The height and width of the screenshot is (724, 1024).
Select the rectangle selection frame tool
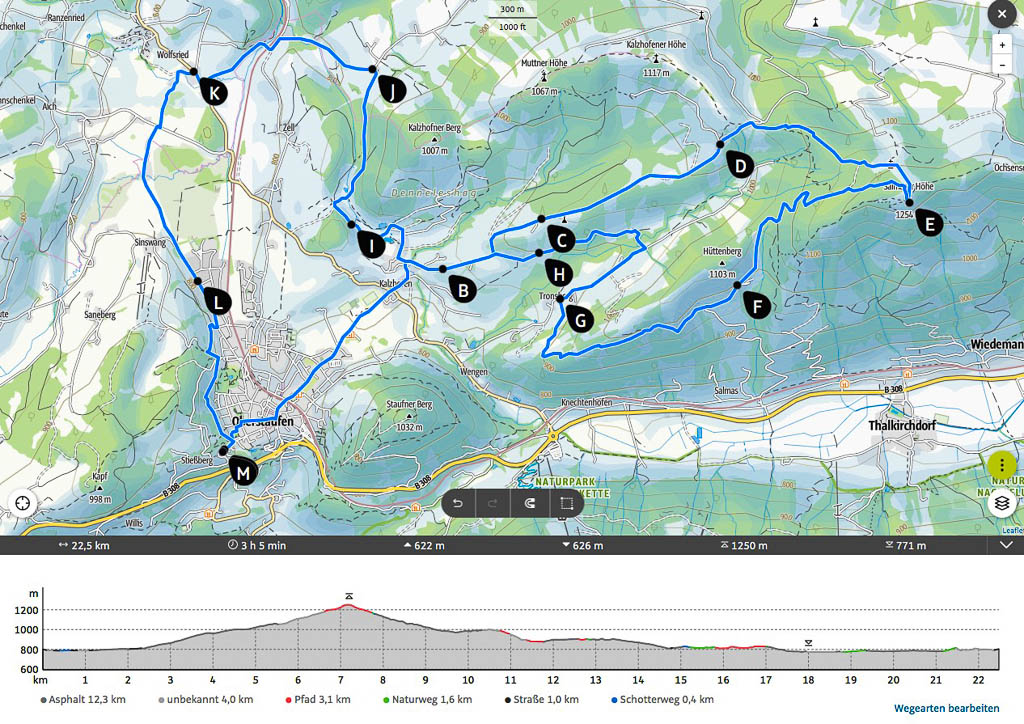coord(566,503)
